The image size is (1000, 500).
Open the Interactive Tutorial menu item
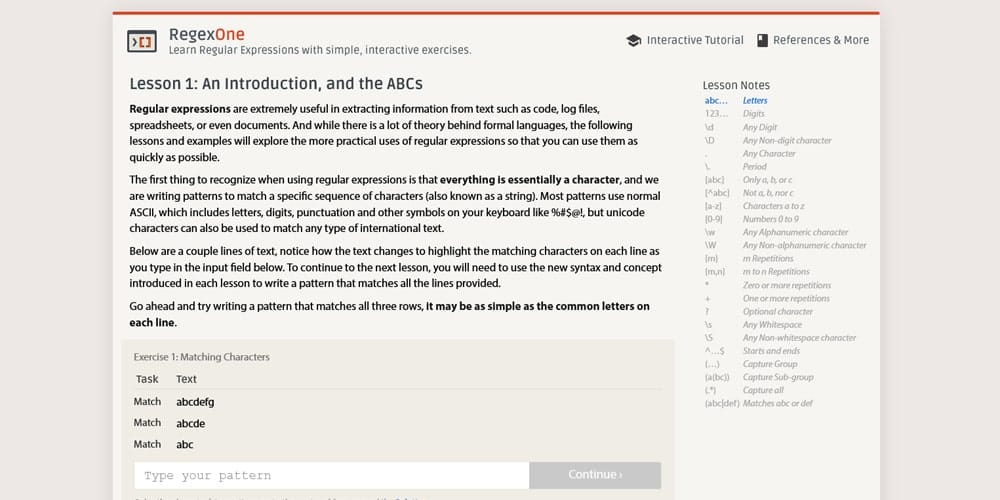[x=685, y=40]
